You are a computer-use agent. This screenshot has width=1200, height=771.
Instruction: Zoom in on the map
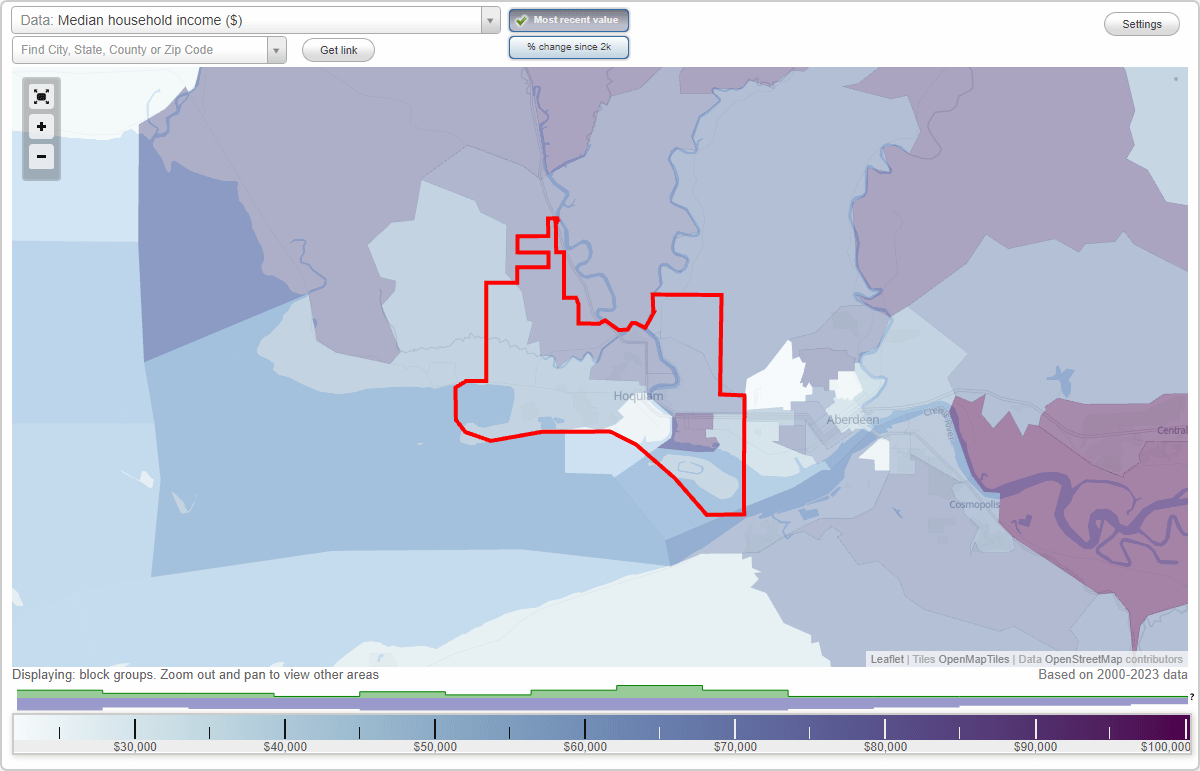[x=41, y=126]
